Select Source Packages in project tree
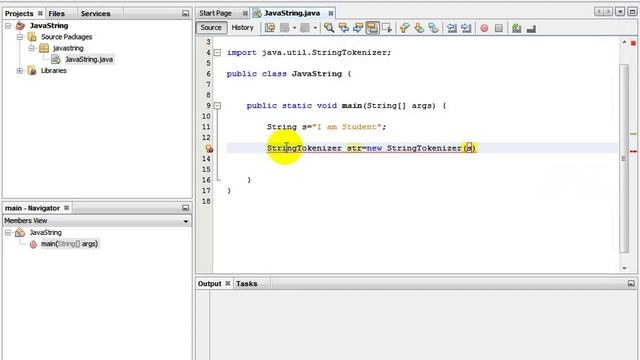This screenshot has height=360, width=640. [67, 37]
